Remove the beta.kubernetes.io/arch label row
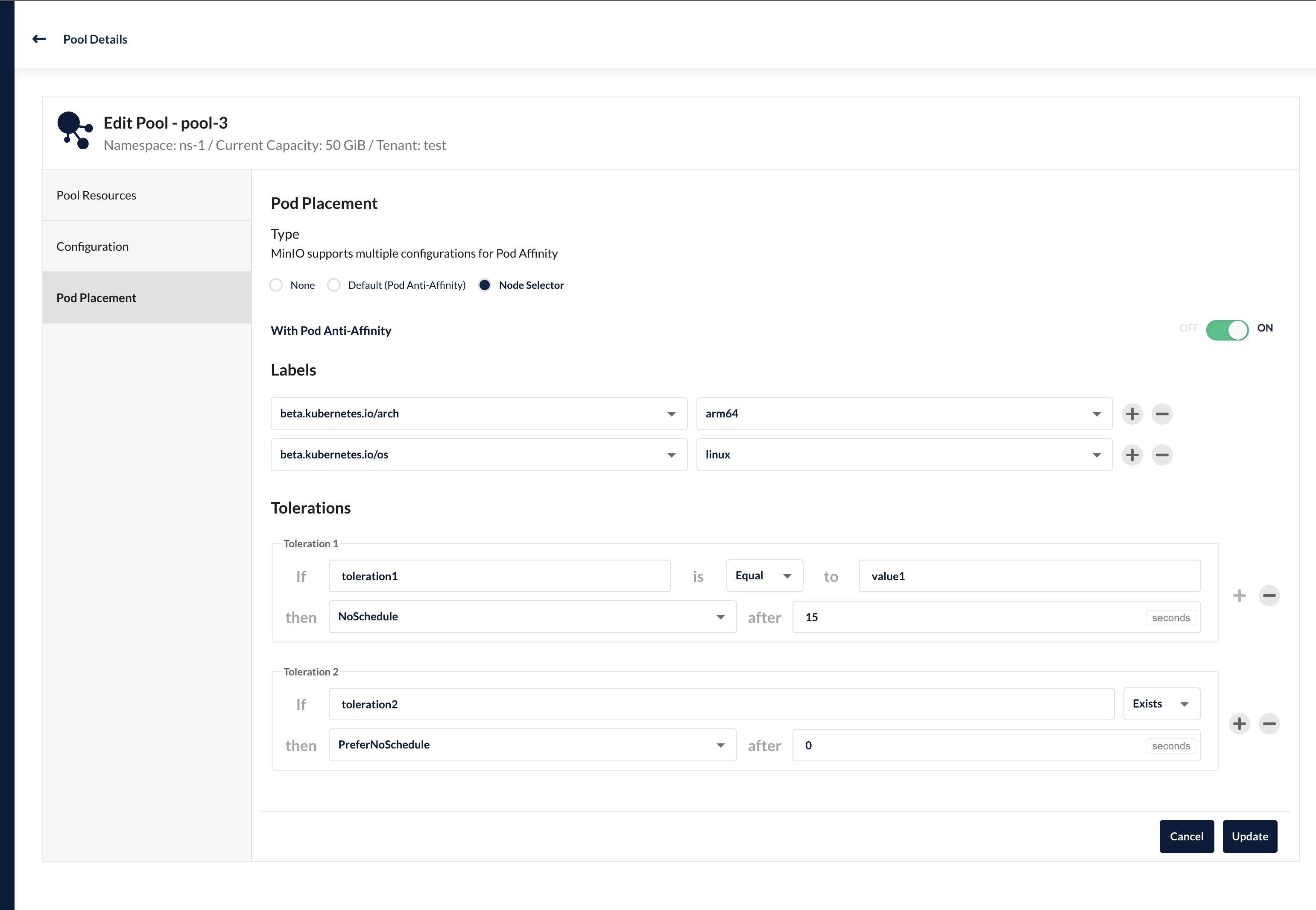Screen dimensions: 1316x910 pos(1161,414)
